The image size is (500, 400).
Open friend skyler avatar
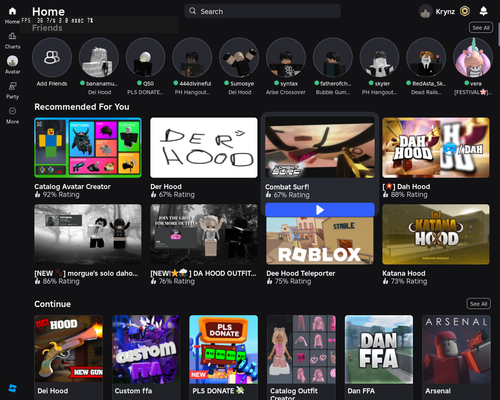click(379, 57)
